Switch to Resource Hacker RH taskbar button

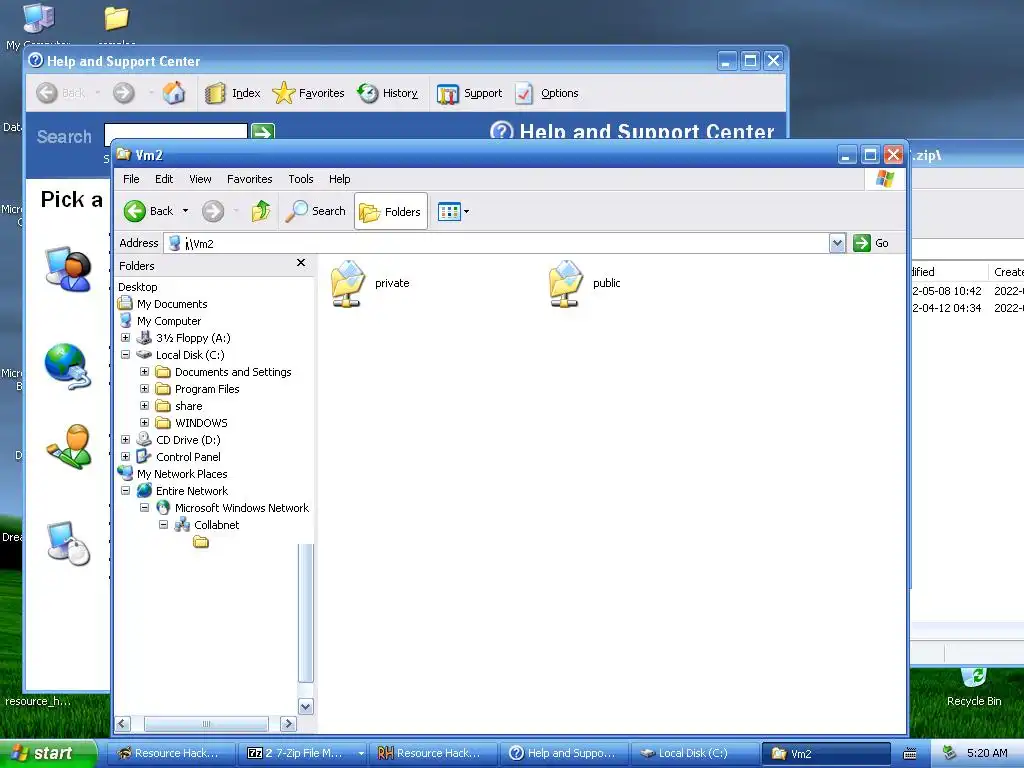pyautogui.click(x=433, y=753)
